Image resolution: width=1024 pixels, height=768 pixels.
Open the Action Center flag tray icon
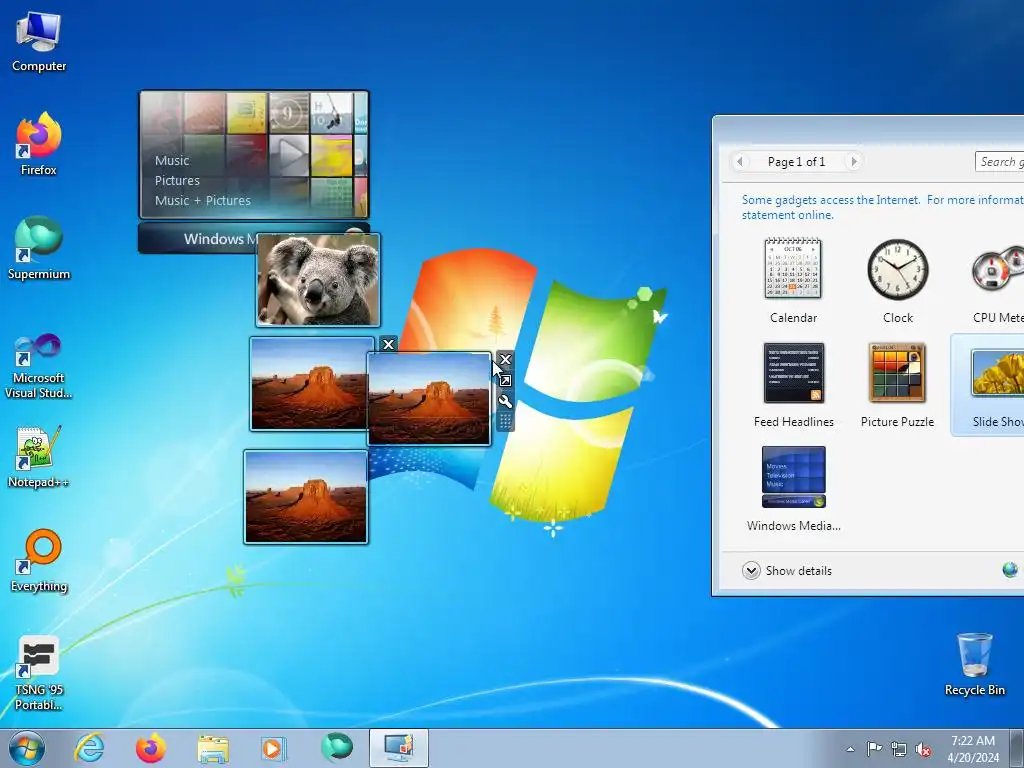click(x=874, y=749)
